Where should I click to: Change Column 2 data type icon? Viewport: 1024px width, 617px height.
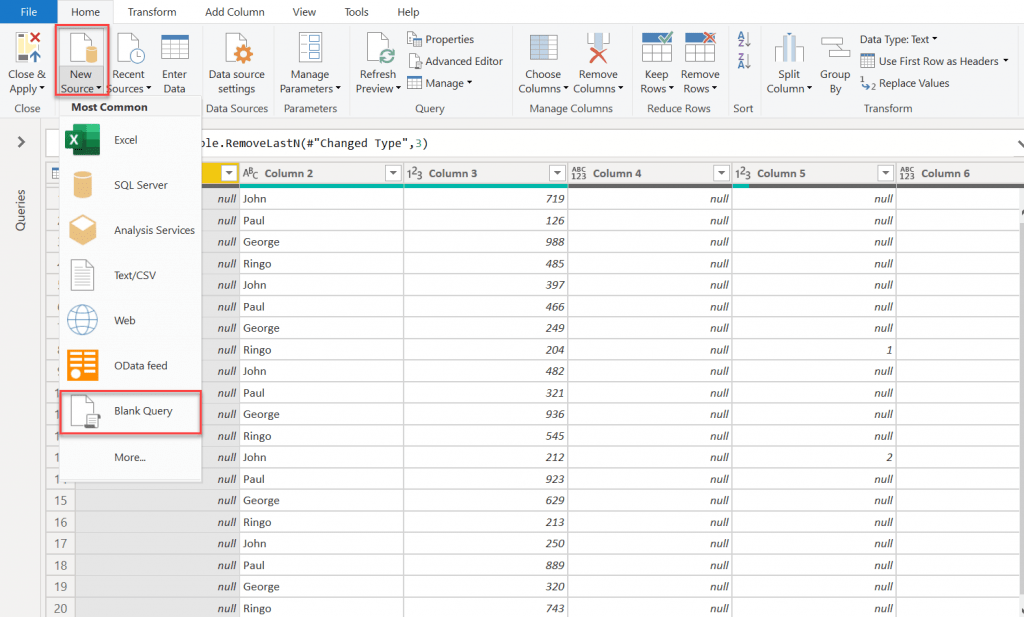250,173
